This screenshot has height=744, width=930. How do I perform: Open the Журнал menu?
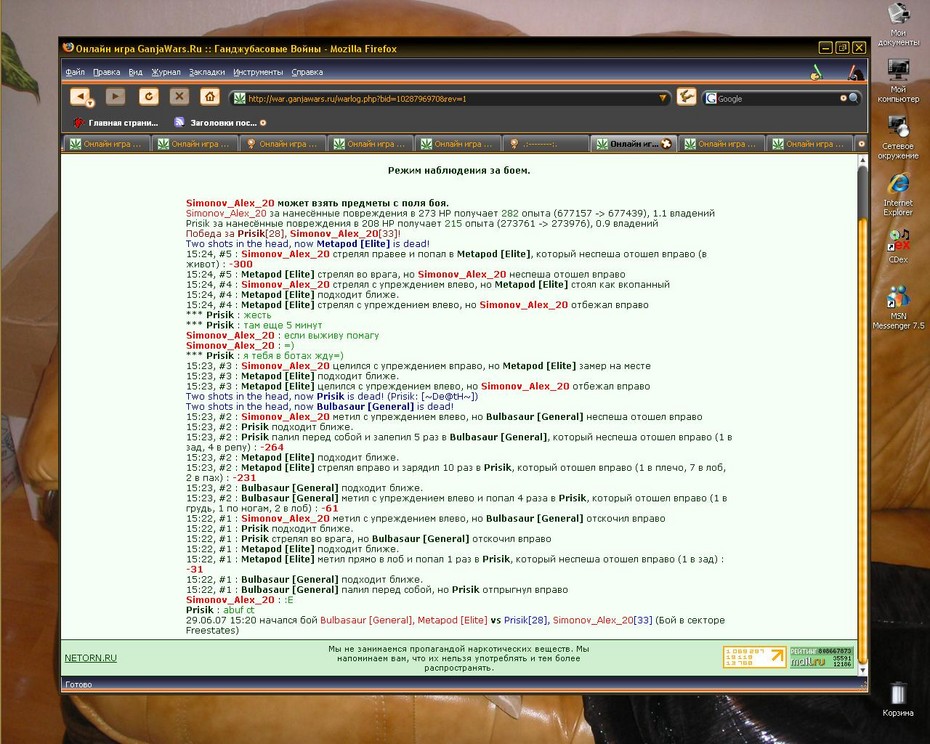(165, 72)
